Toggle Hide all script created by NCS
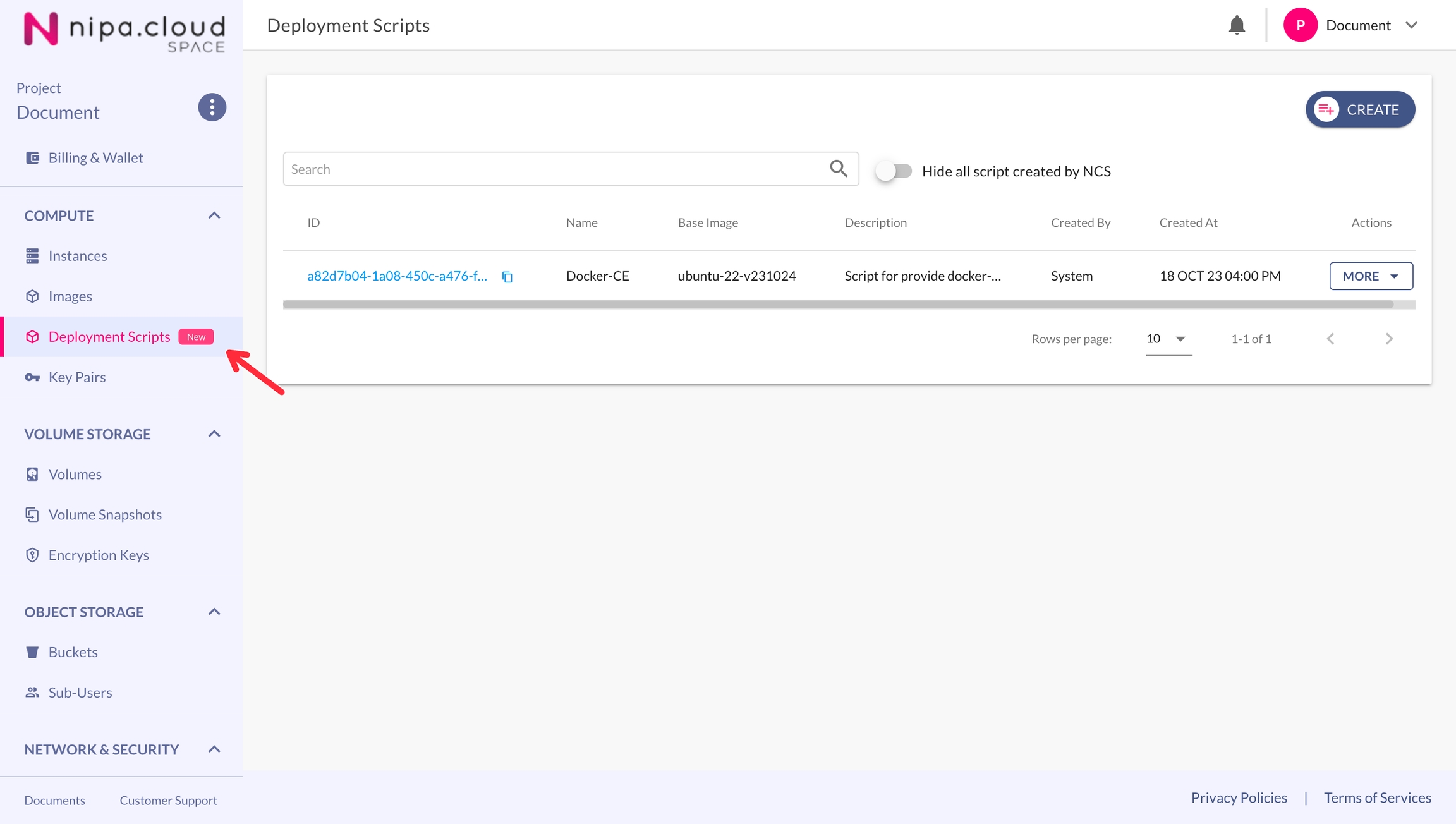The image size is (1456, 824). (894, 171)
